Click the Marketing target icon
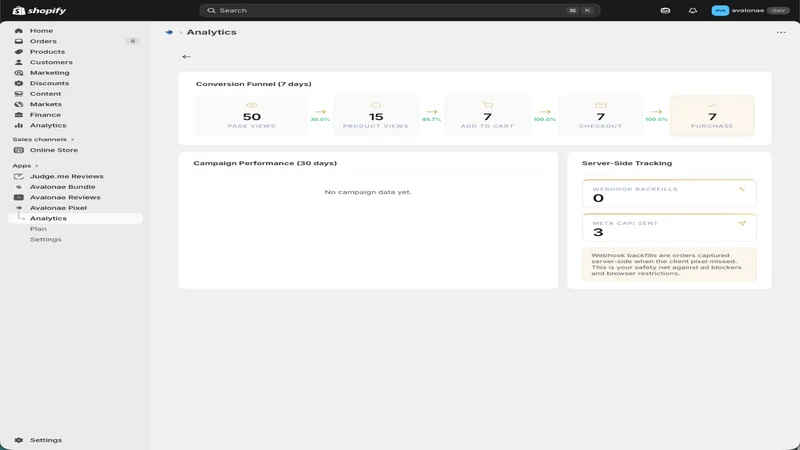 tap(19, 72)
